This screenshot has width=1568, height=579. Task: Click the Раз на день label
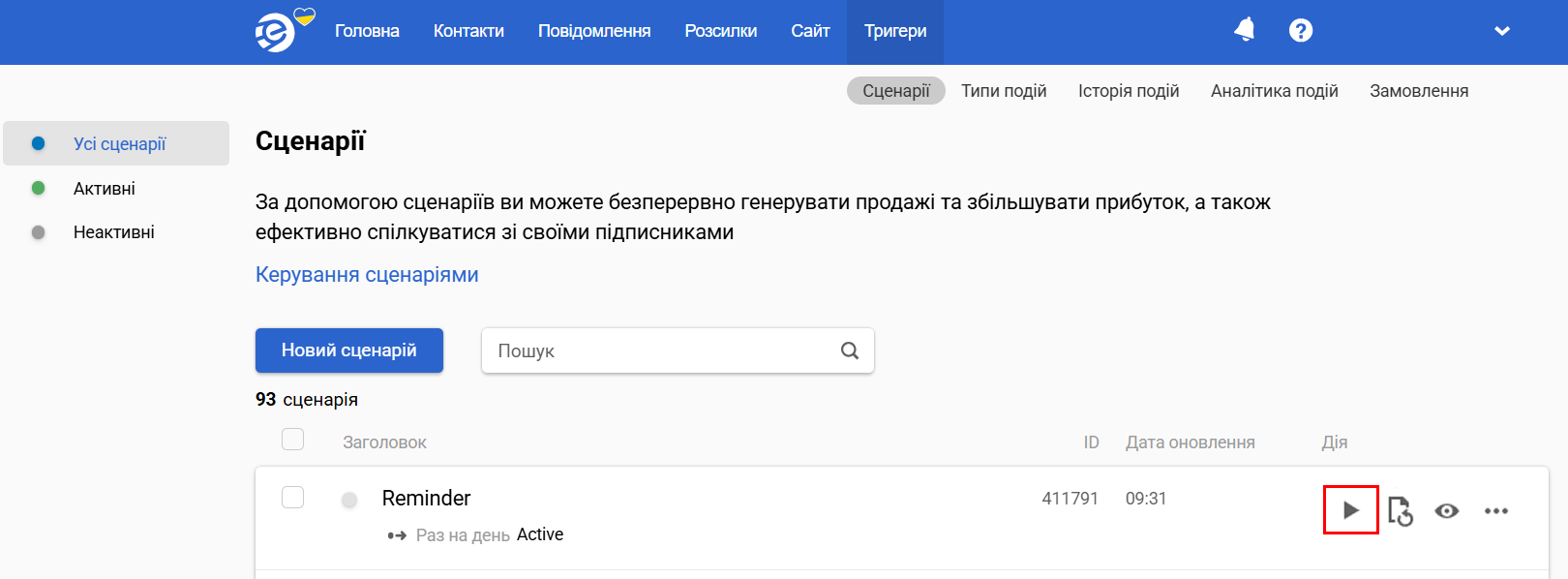point(463,535)
